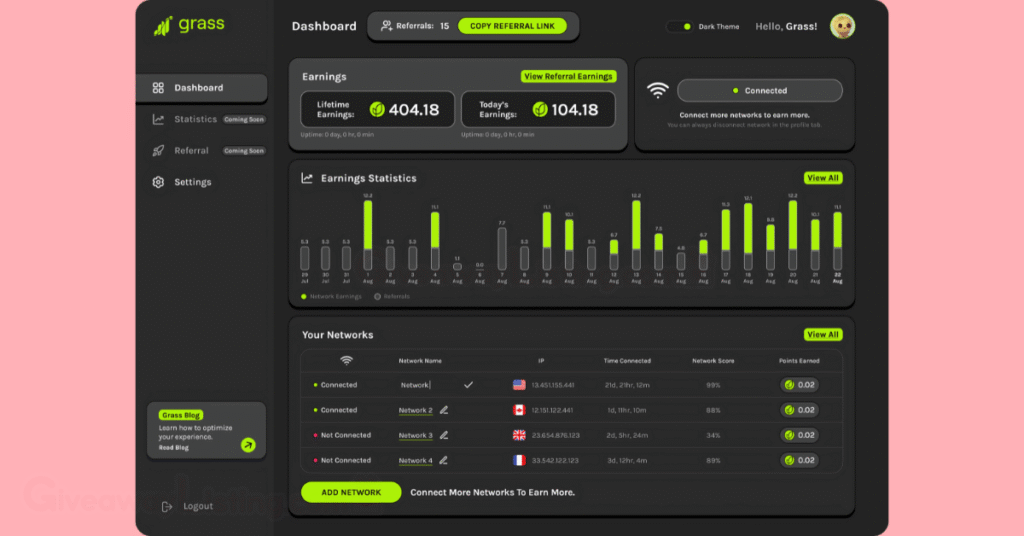This screenshot has height=536, width=1024.
Task: Click the 1 Aug bar in chart
Action: pyautogui.click(x=368, y=236)
